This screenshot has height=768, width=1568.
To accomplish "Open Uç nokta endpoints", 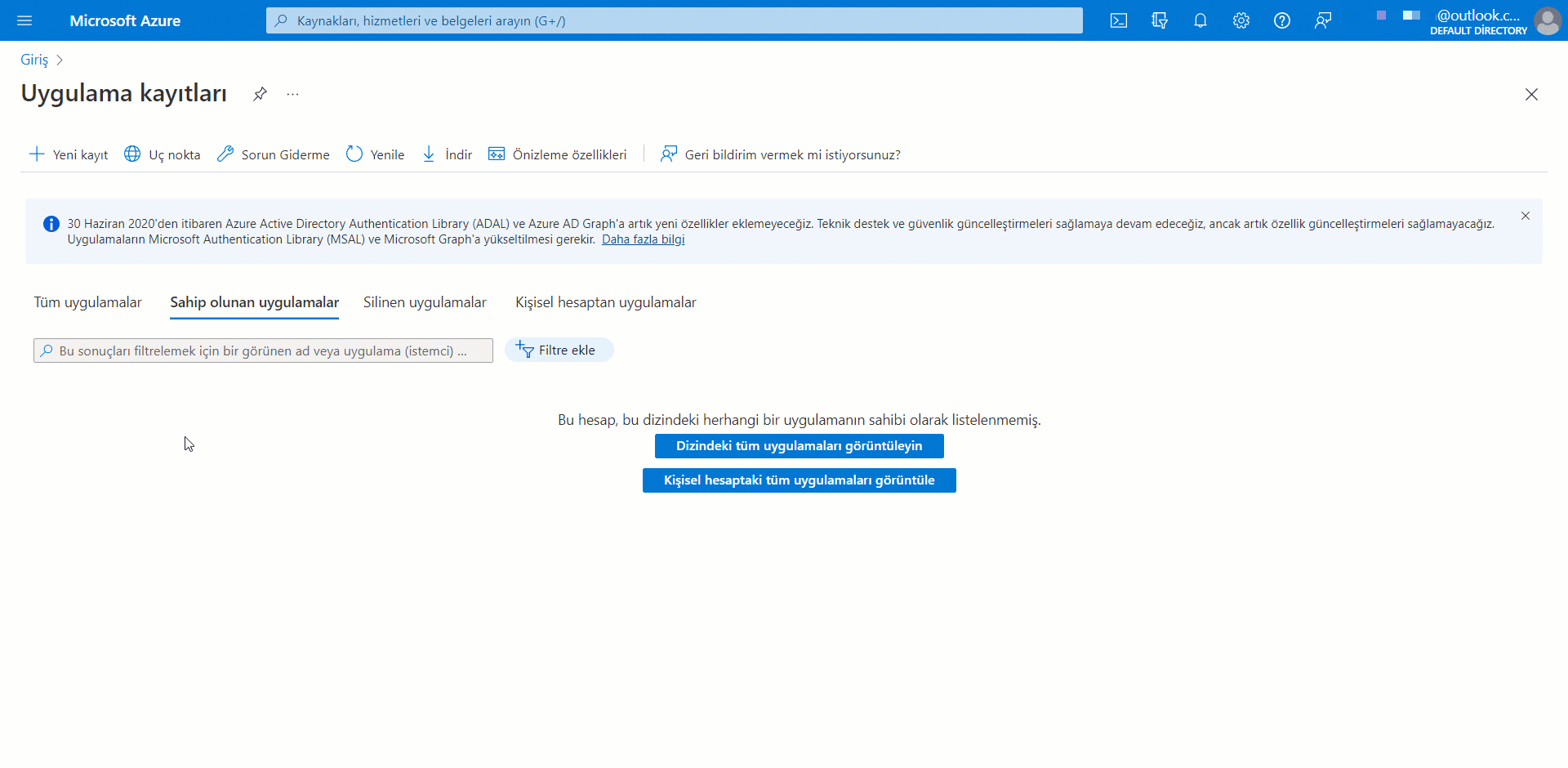I will pyautogui.click(x=163, y=154).
